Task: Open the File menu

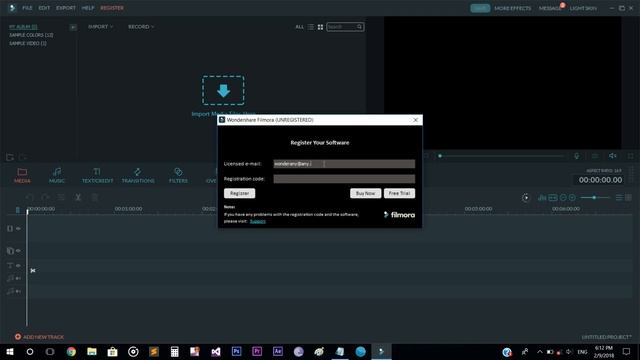Action: coord(27,8)
